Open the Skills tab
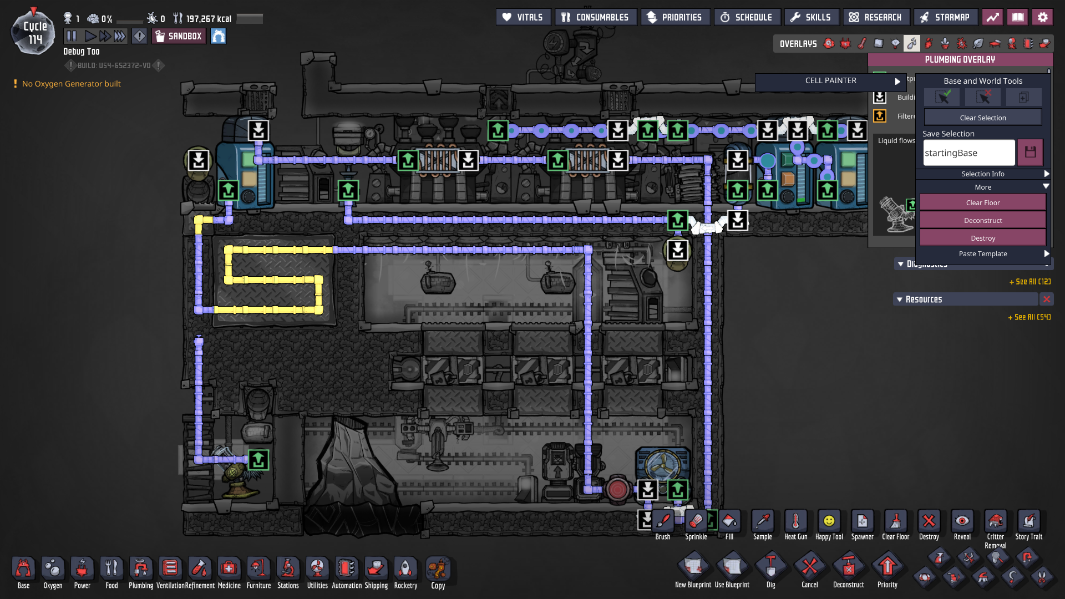The width and height of the screenshot is (1065, 599). [810, 17]
